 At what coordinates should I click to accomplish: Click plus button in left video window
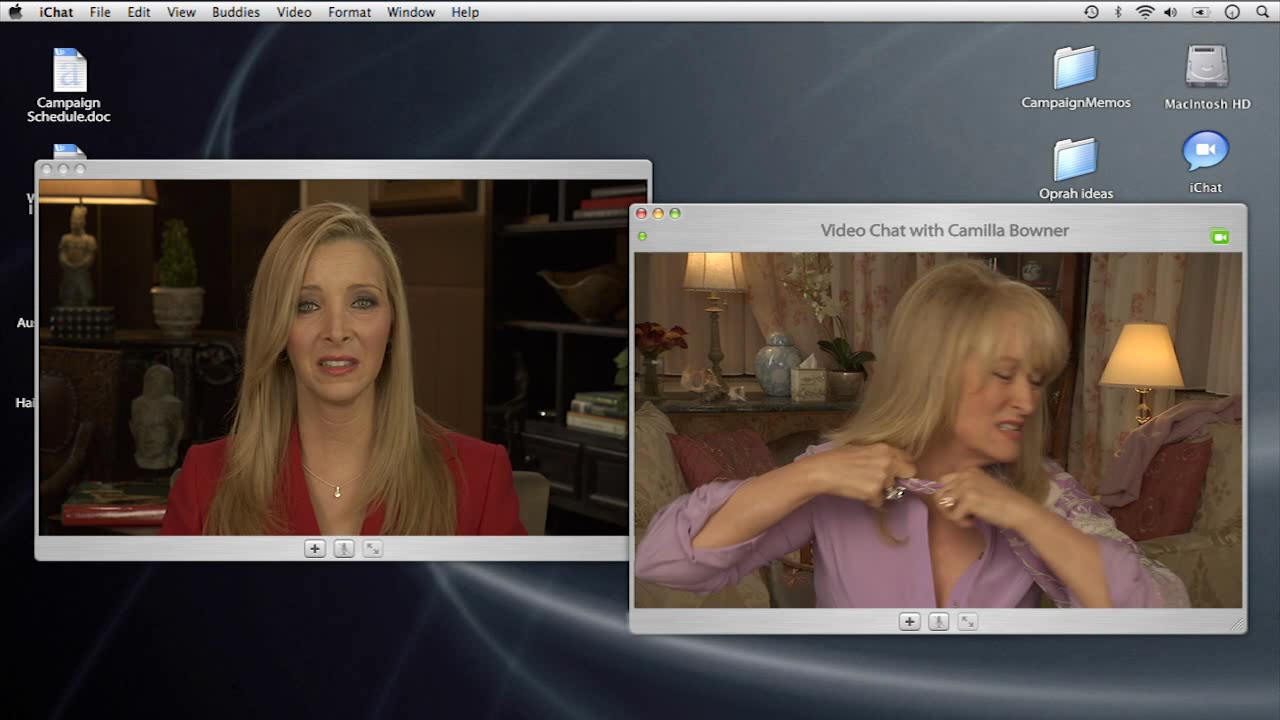[315, 549]
